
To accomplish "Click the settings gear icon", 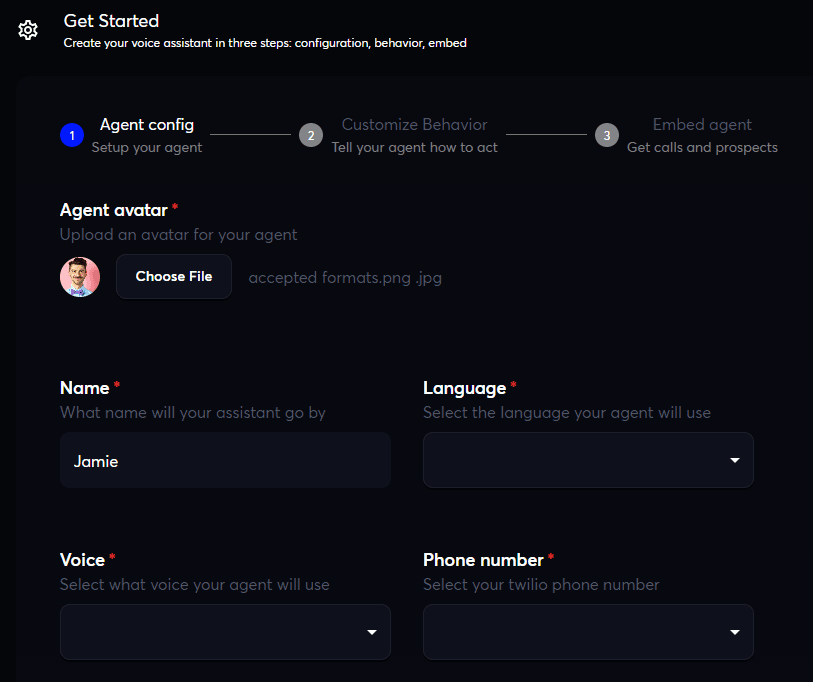I will pos(28,30).
